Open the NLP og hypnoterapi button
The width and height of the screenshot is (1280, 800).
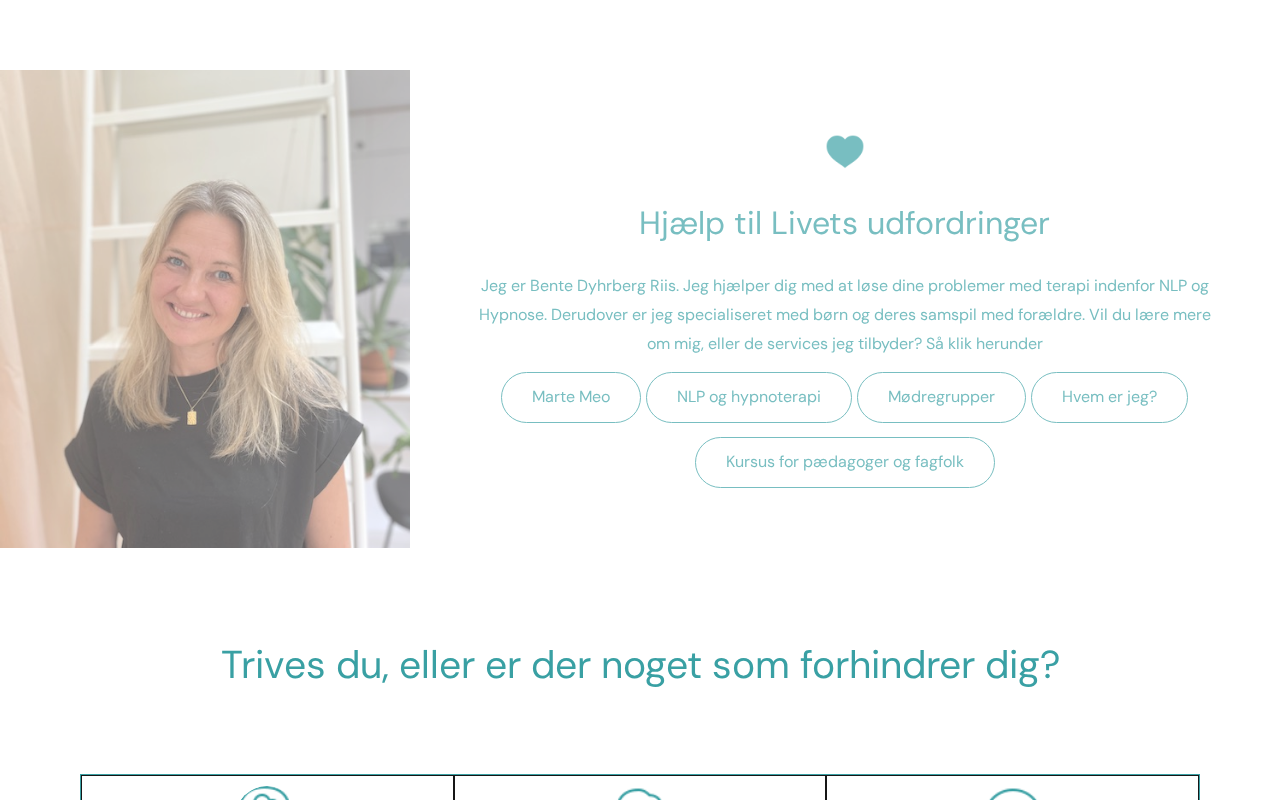[x=749, y=397]
